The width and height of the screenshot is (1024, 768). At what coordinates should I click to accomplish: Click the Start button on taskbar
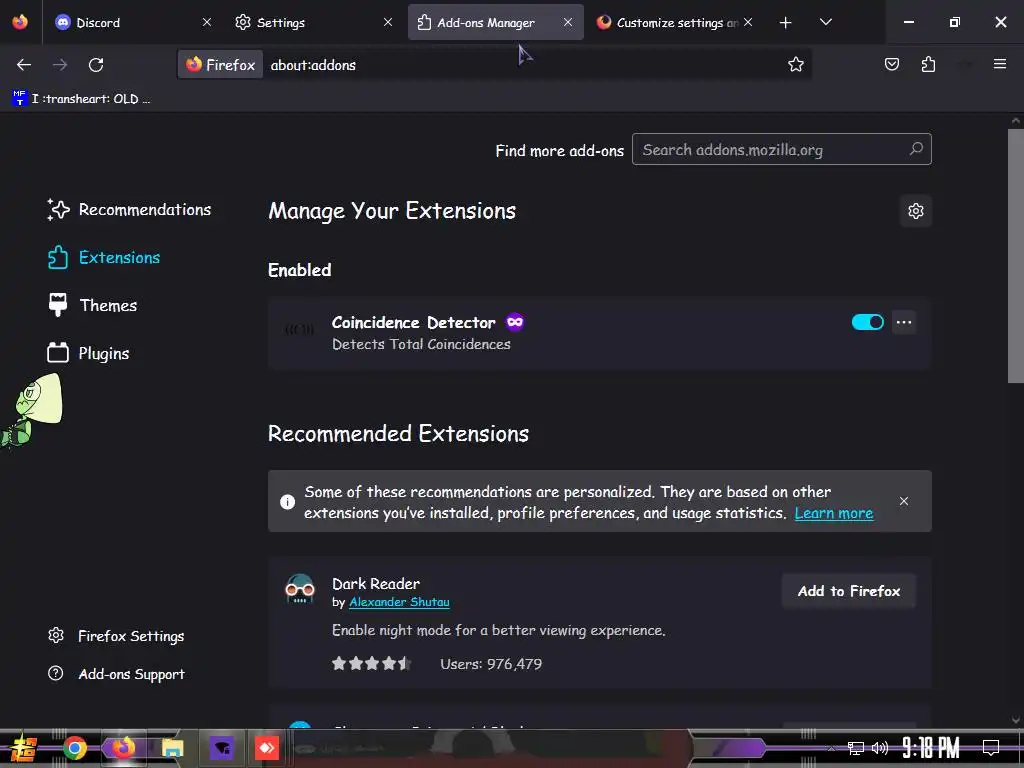(x=24, y=748)
